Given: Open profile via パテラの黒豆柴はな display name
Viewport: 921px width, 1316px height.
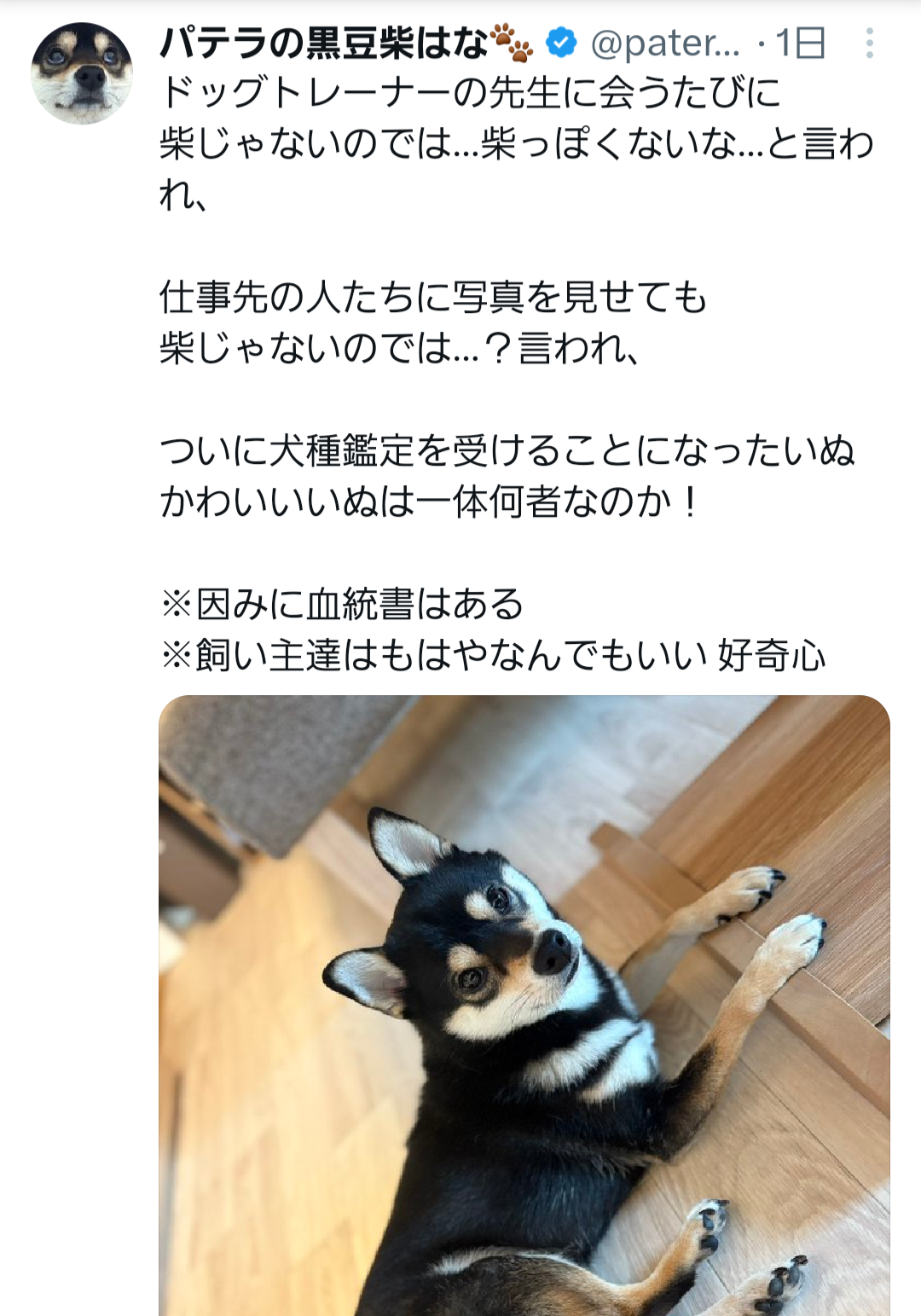Looking at the screenshot, I should [x=324, y=43].
